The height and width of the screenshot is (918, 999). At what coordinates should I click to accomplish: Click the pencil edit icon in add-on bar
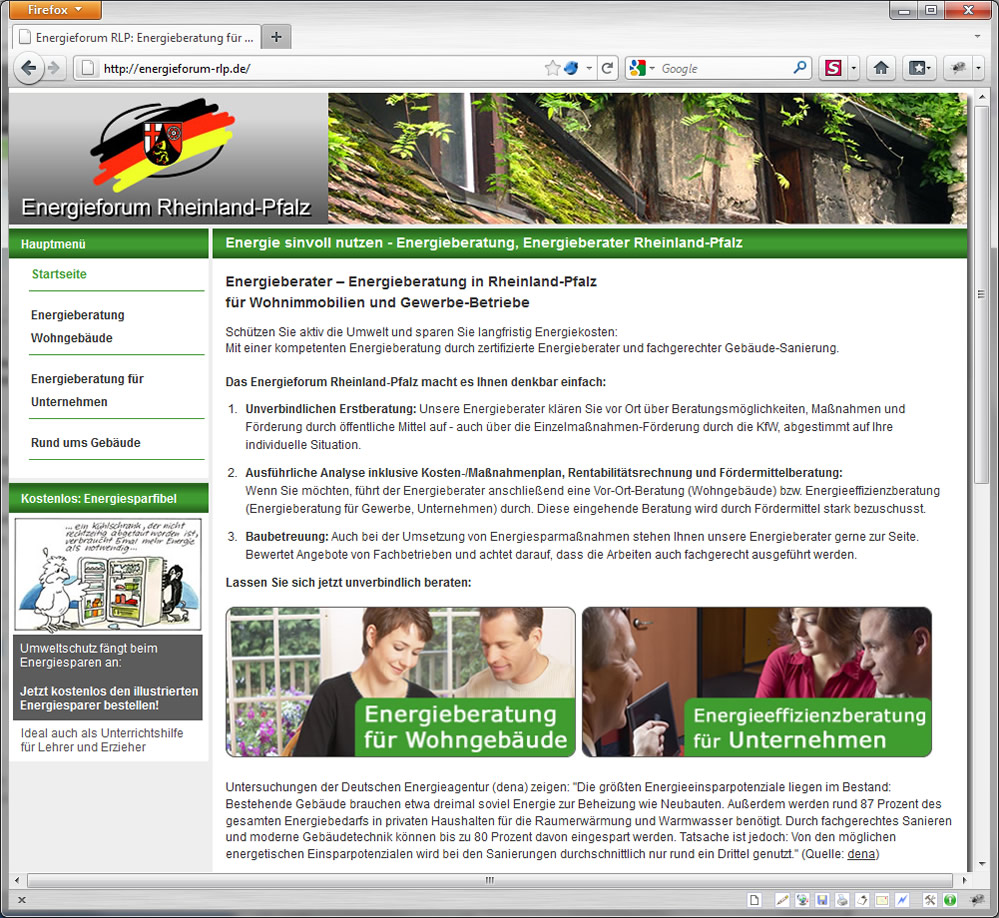pos(782,900)
